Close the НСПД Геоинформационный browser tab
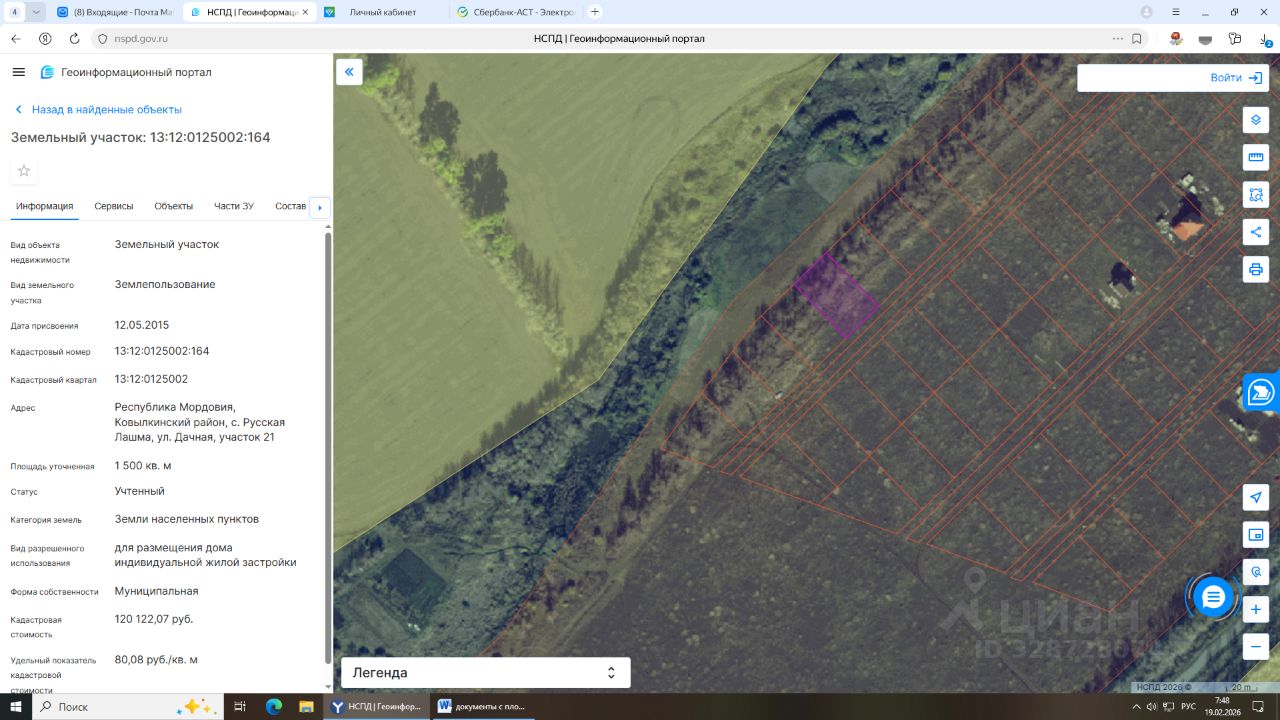This screenshot has width=1280, height=720. pyautogui.click(x=305, y=12)
